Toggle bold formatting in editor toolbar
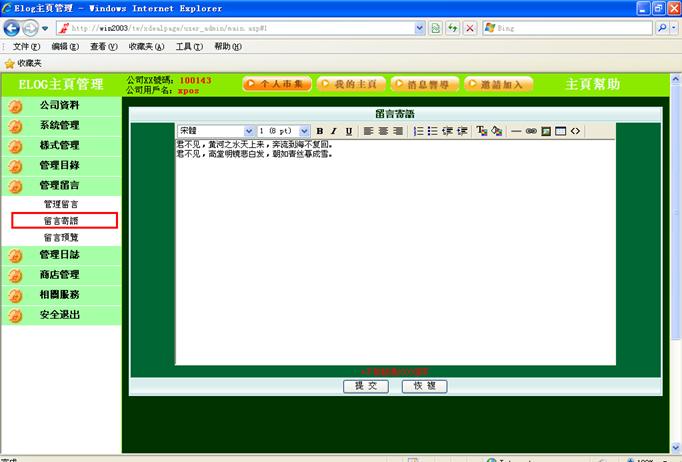 320,131
